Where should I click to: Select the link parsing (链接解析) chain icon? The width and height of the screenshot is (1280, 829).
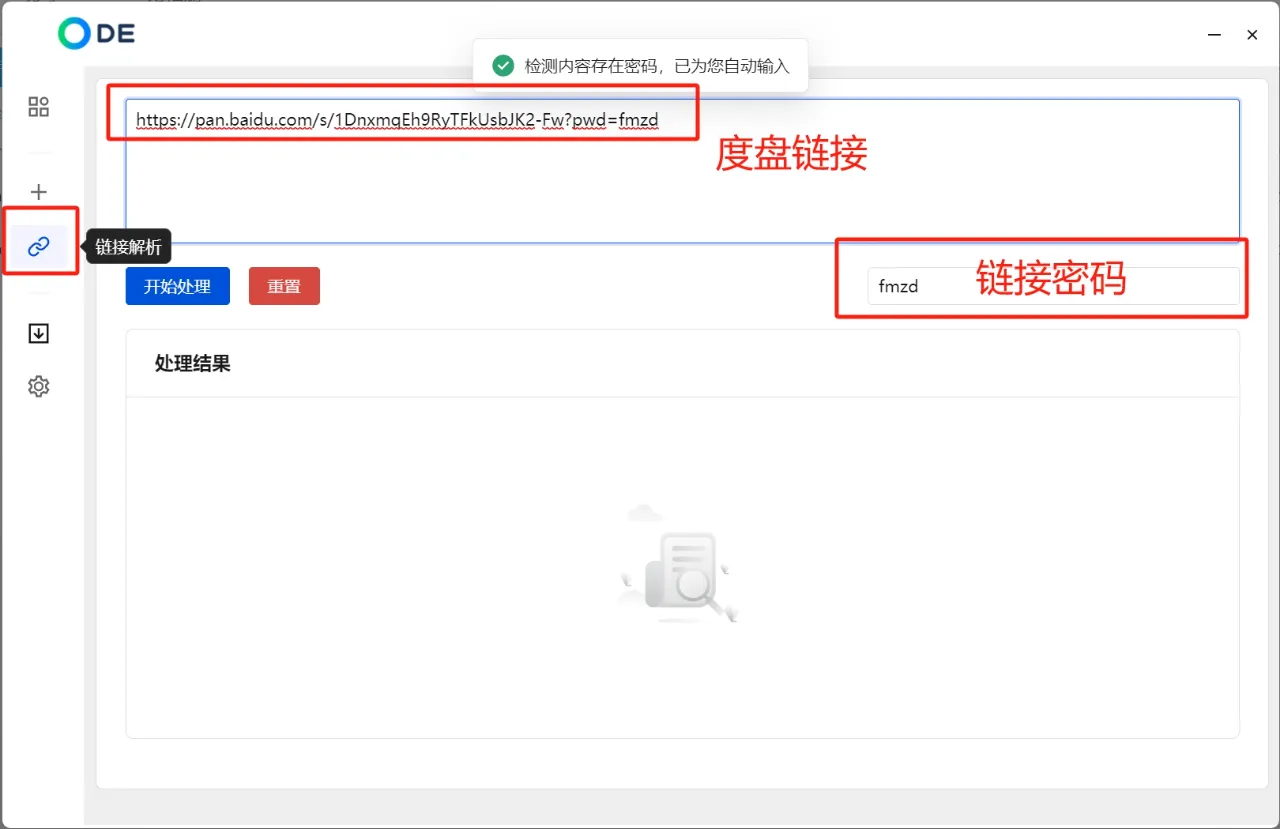(39, 246)
